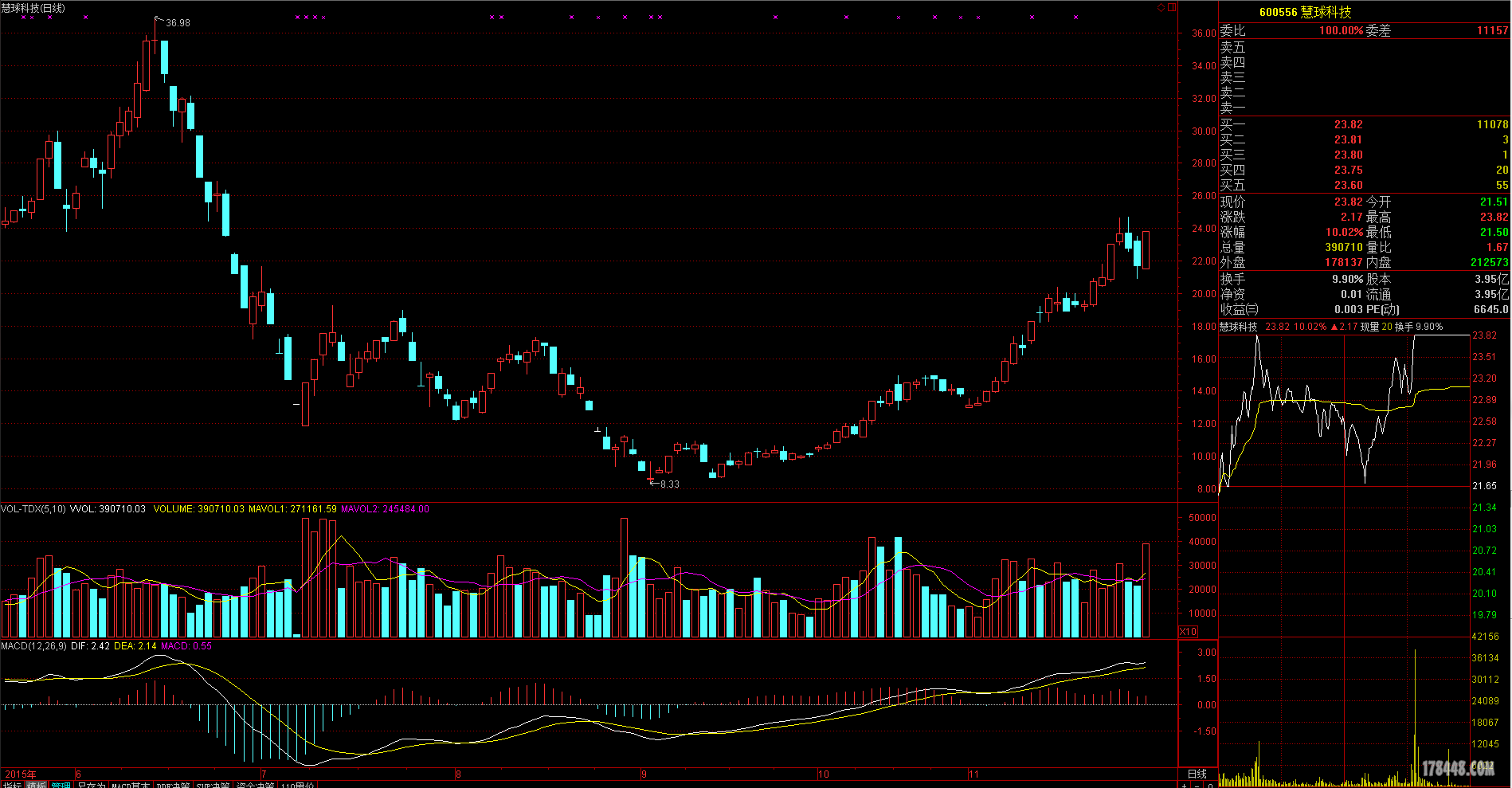The height and width of the screenshot is (788, 1512).
Task: Select the DDE决策 template tab
Action: [173, 785]
